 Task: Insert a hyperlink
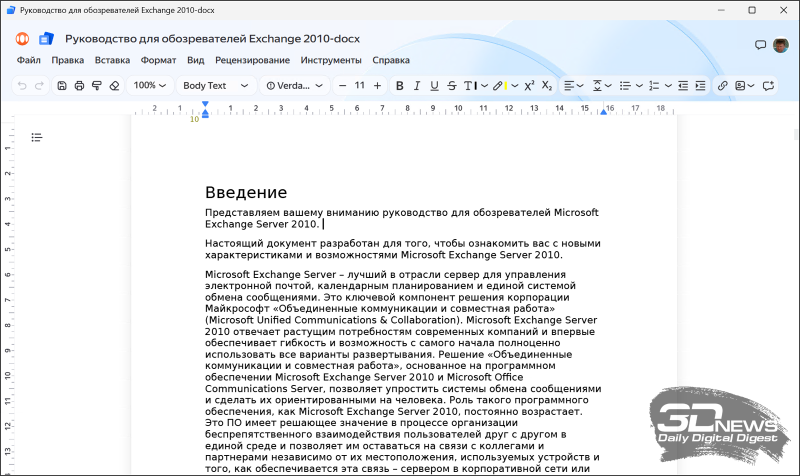coord(722,86)
